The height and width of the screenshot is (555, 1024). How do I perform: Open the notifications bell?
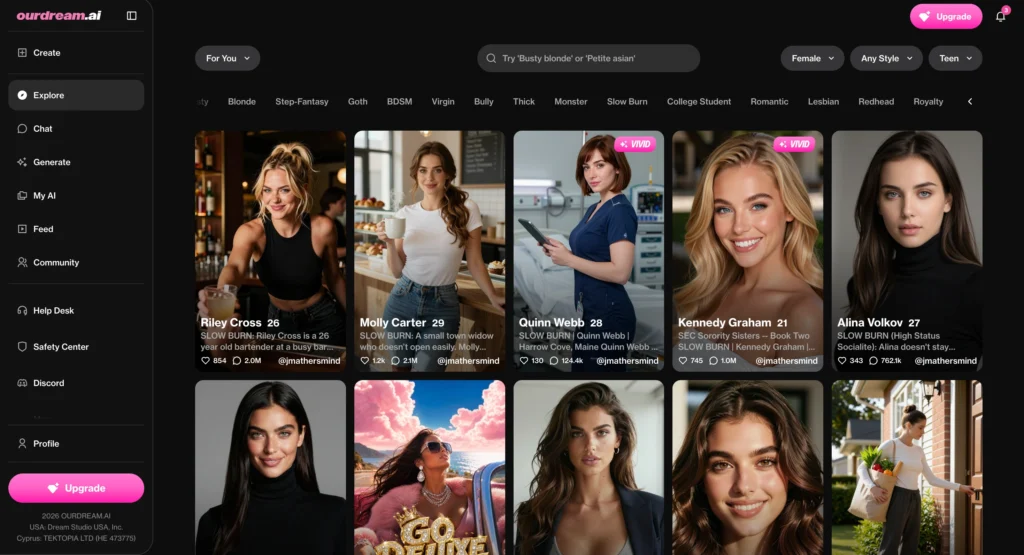click(x=1000, y=16)
